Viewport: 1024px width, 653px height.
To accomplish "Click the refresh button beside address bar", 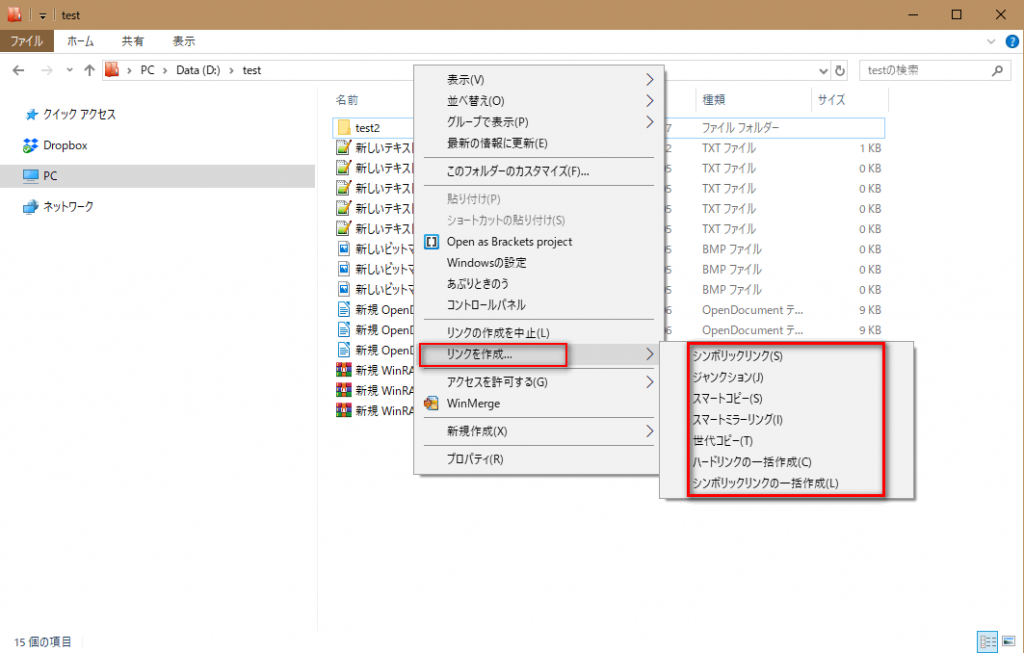I will pyautogui.click(x=840, y=71).
